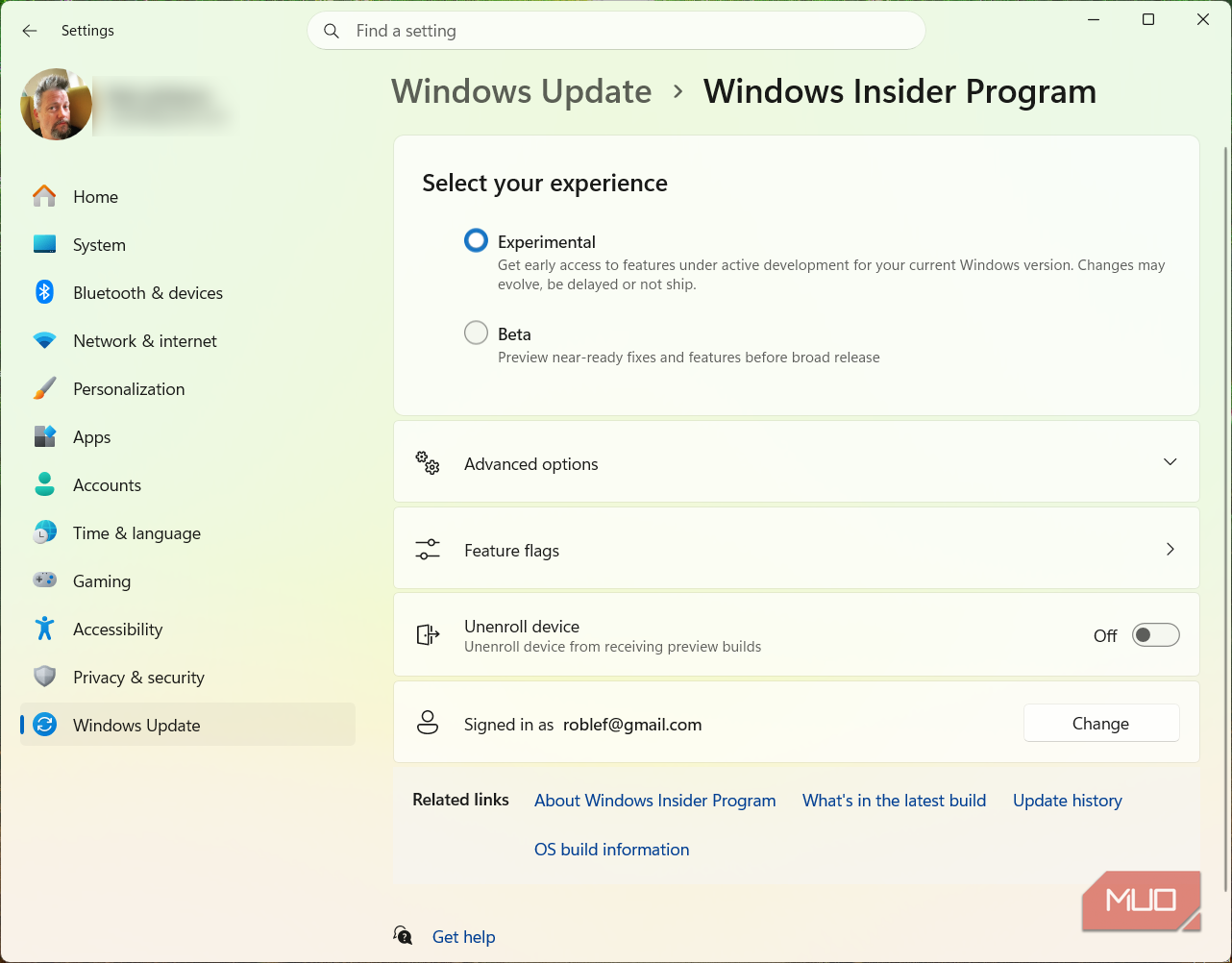Click the search magnifier icon
The image size is (1232, 963).
332,31
